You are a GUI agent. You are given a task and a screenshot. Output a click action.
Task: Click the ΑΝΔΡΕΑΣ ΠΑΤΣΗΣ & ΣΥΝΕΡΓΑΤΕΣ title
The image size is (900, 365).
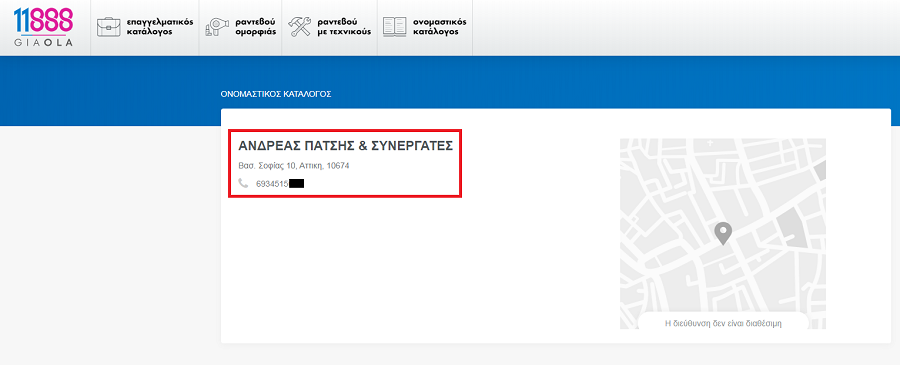point(346,146)
